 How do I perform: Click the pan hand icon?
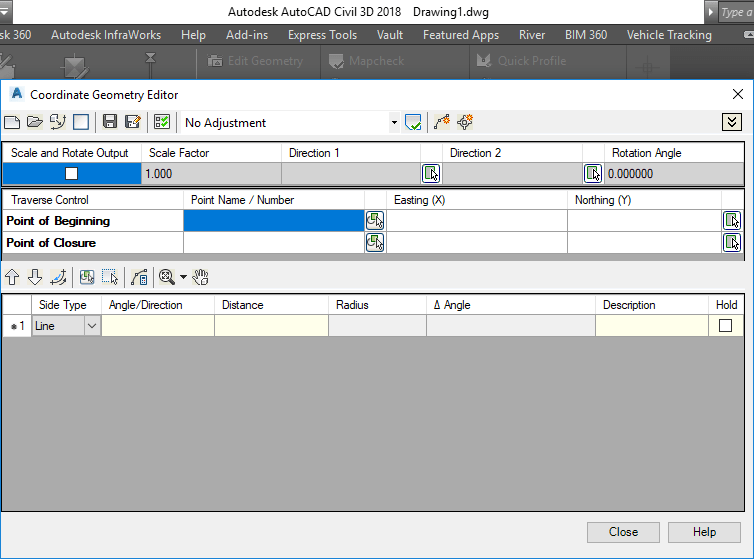(200, 277)
